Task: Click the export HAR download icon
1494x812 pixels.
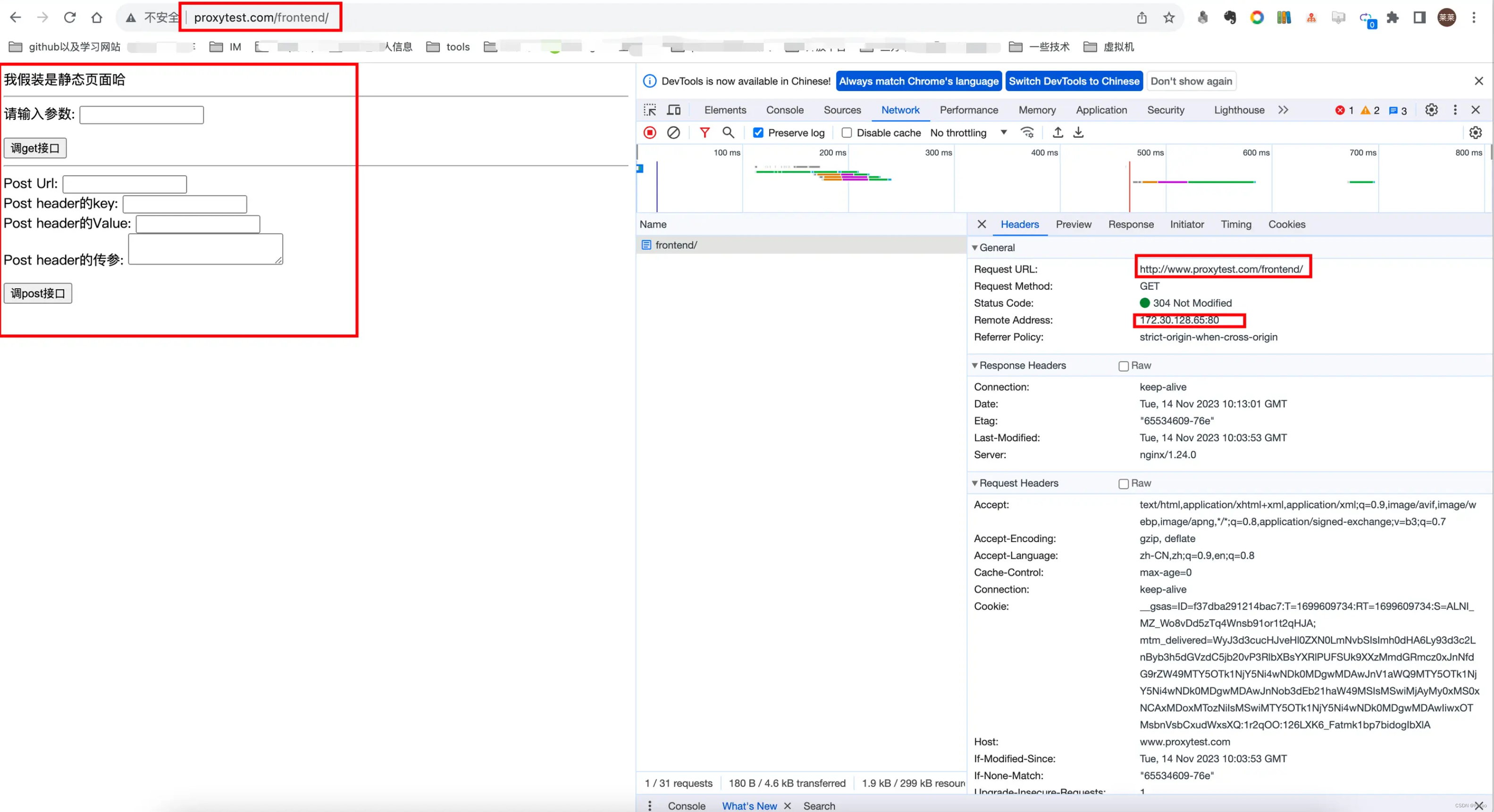Action: click(1078, 133)
